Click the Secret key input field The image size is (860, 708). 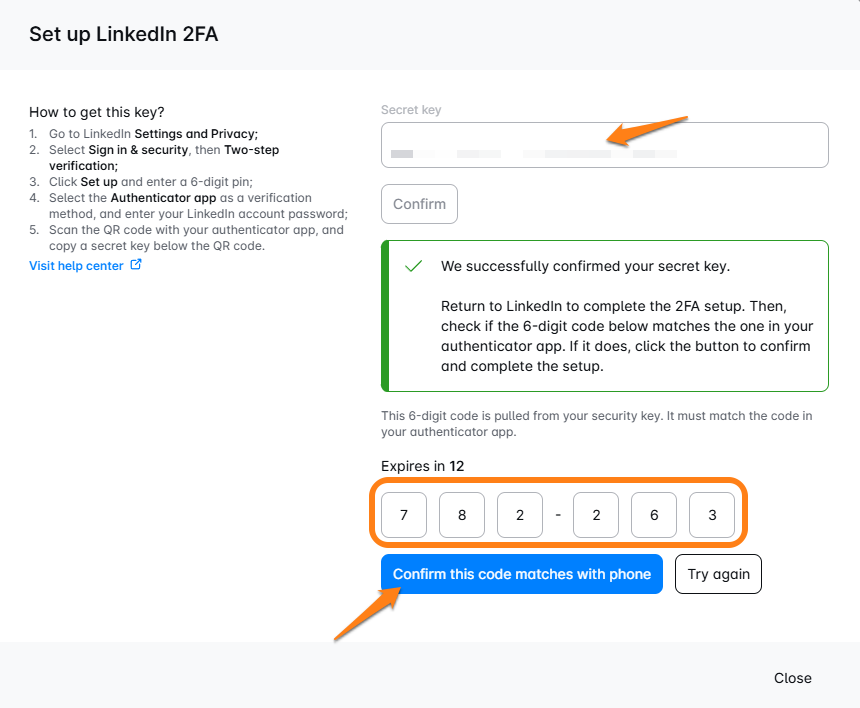click(x=604, y=145)
